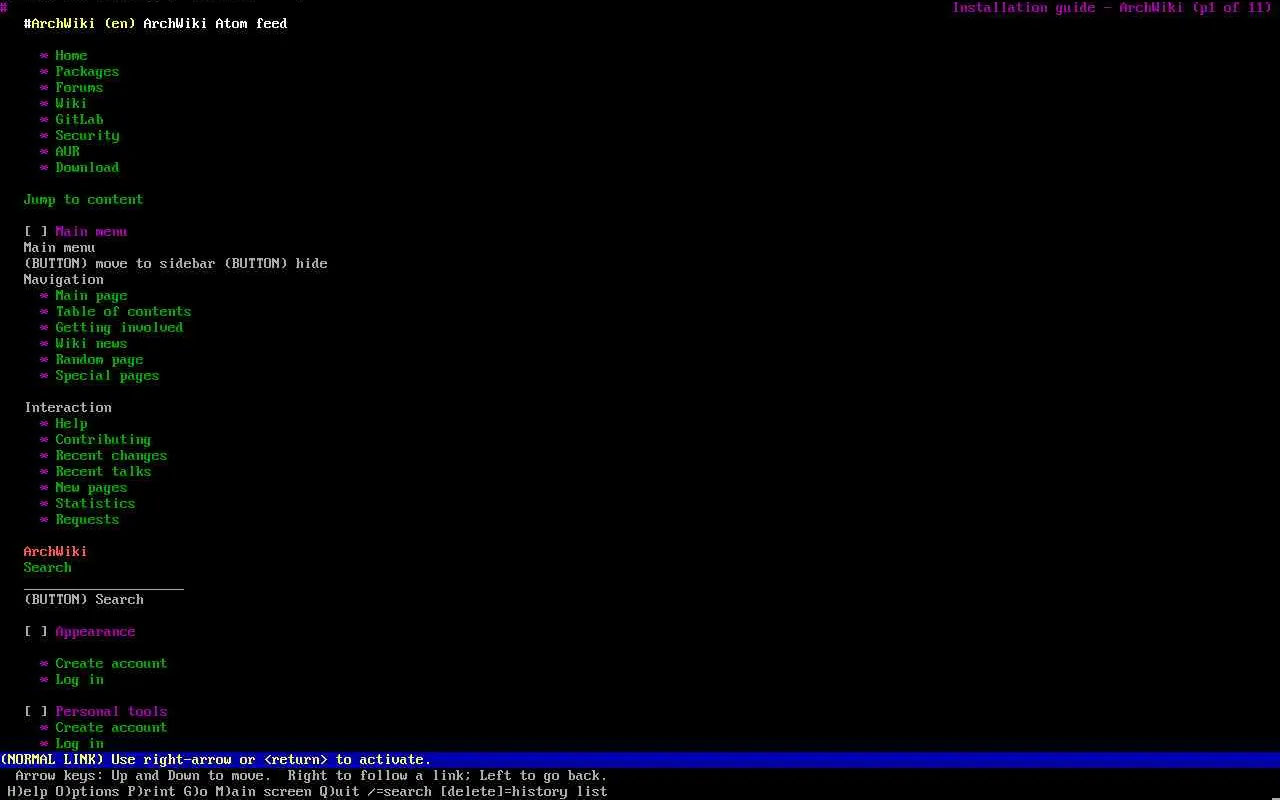This screenshot has height=800, width=1280.
Task: Click the purple Personal tools label
Action: [111, 711]
